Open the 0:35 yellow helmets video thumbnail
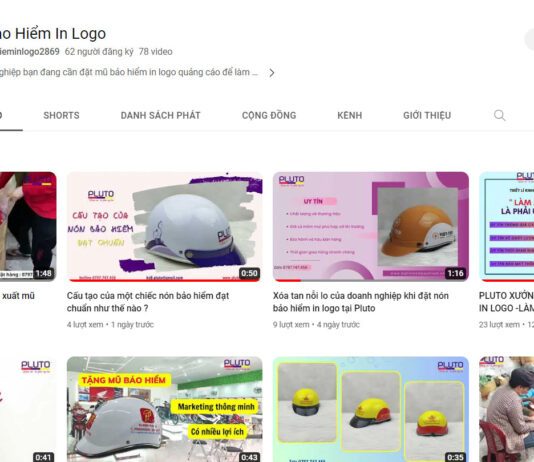The image size is (534, 462). pos(371,409)
